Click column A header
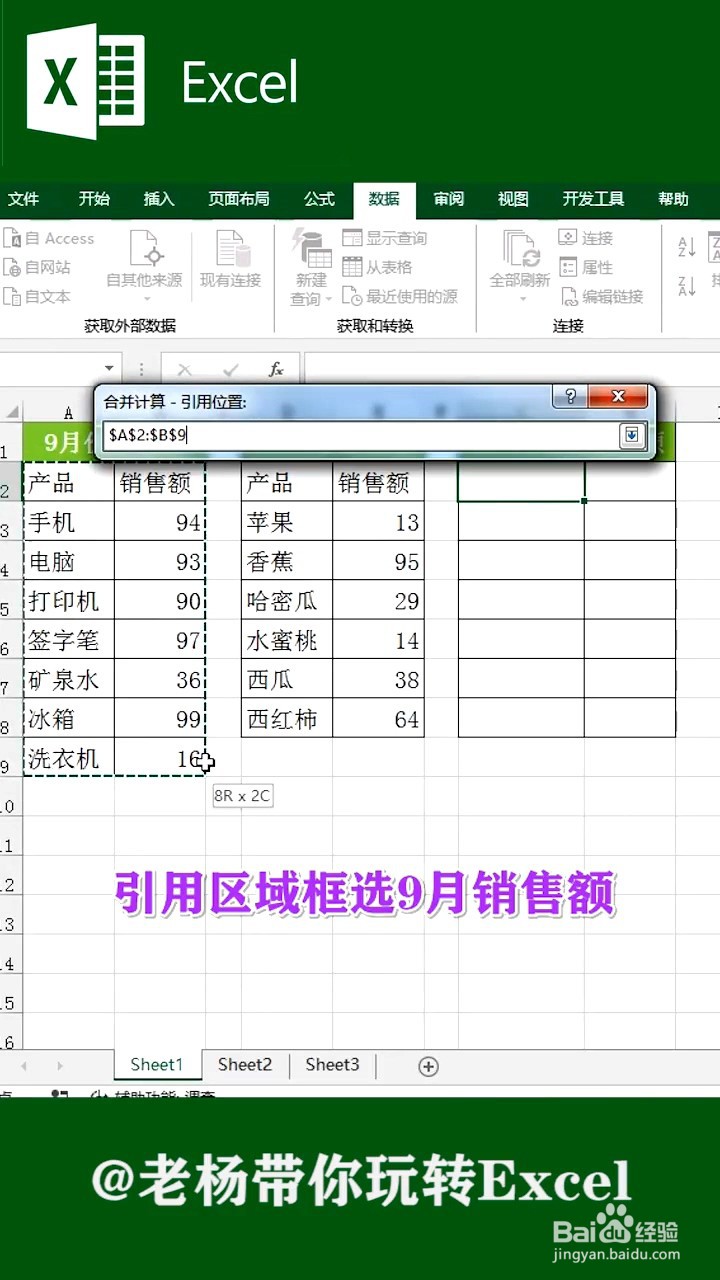 (x=68, y=411)
